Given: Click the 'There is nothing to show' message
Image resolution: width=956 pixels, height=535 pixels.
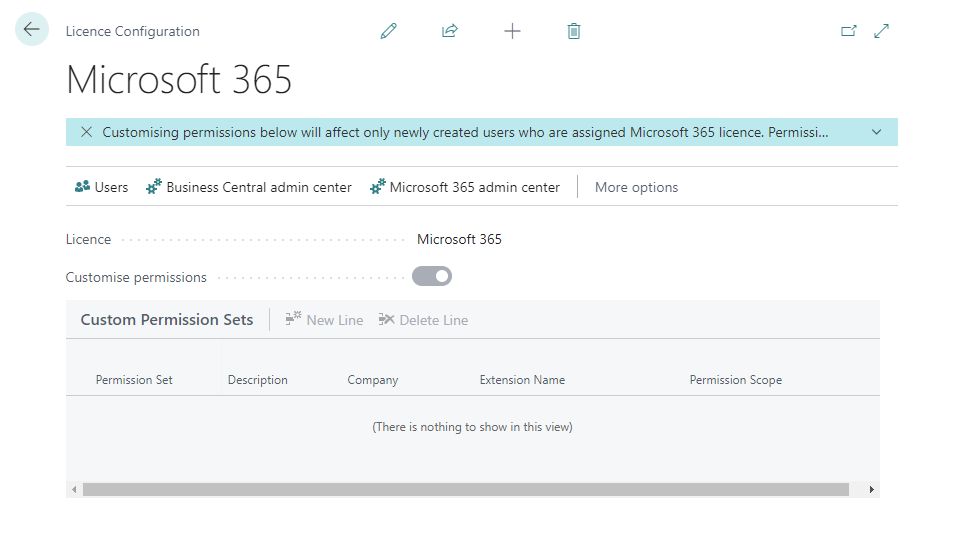Looking at the screenshot, I should tap(473, 427).
